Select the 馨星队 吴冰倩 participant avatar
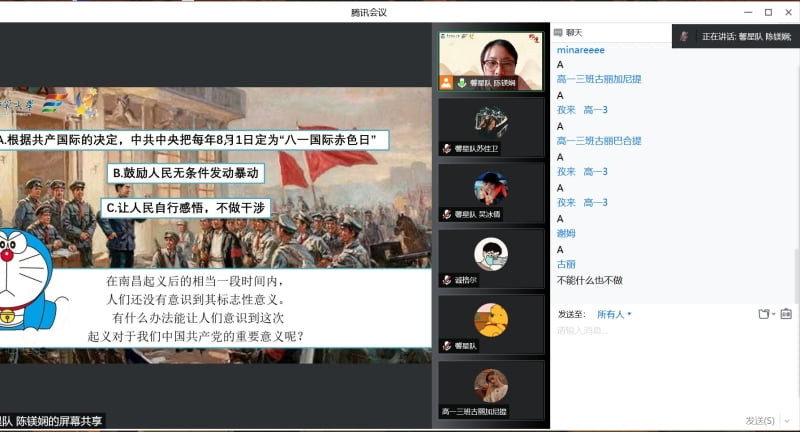 click(x=491, y=188)
